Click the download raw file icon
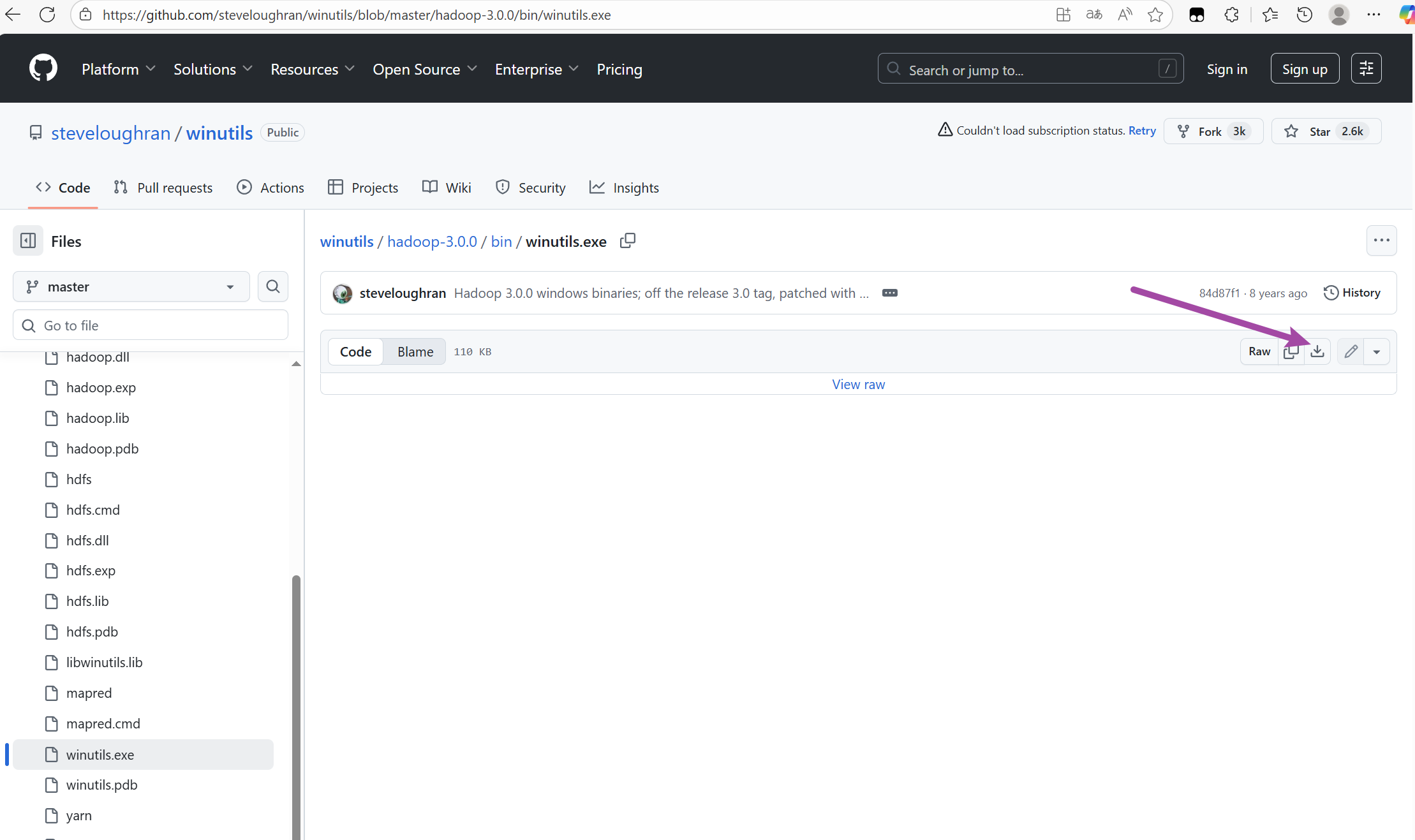Image resolution: width=1415 pixels, height=840 pixels. (1317, 351)
